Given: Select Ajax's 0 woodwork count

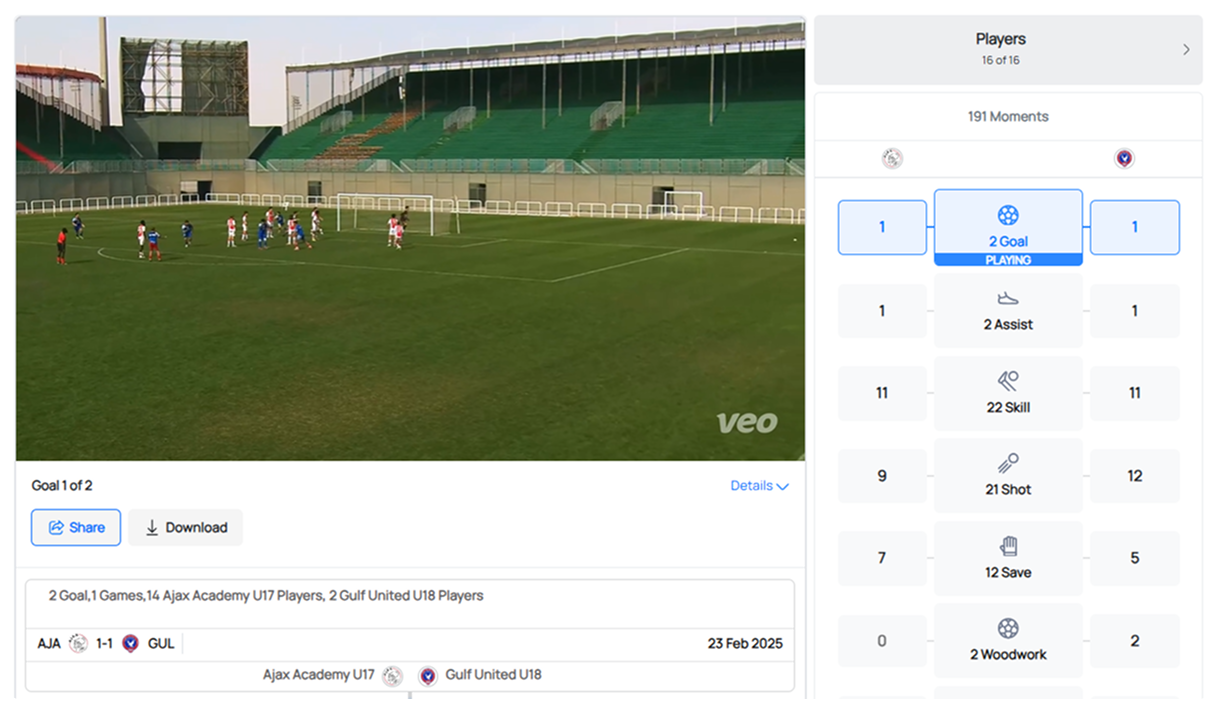Looking at the screenshot, I should click(882, 641).
